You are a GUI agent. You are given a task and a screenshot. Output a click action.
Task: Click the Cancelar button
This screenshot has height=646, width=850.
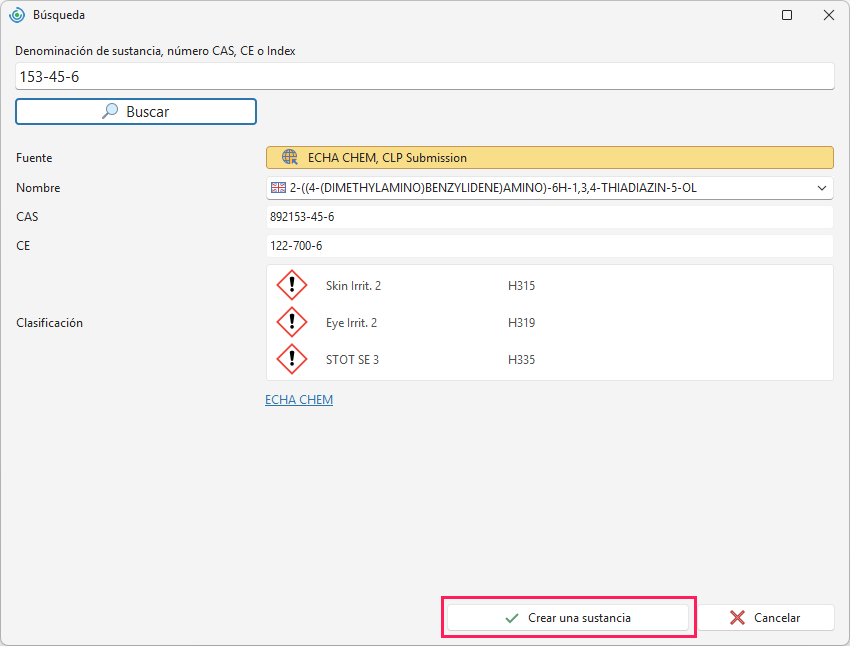[x=765, y=618]
